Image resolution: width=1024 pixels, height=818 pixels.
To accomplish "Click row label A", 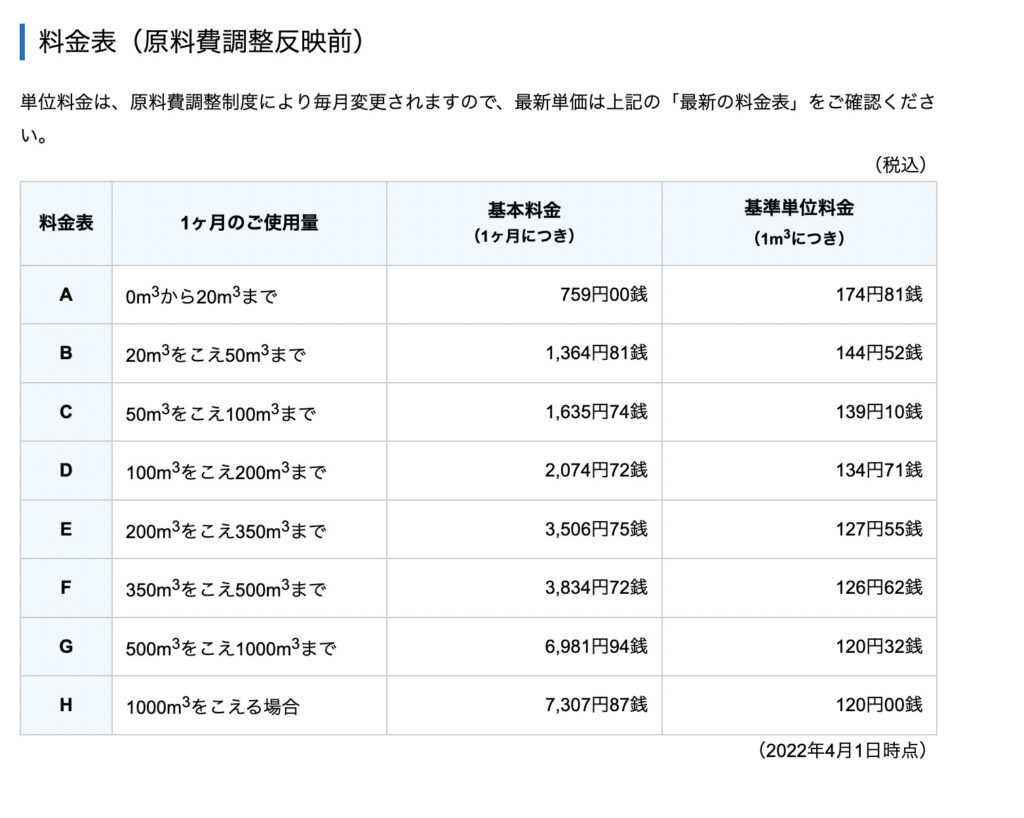I will (66, 295).
